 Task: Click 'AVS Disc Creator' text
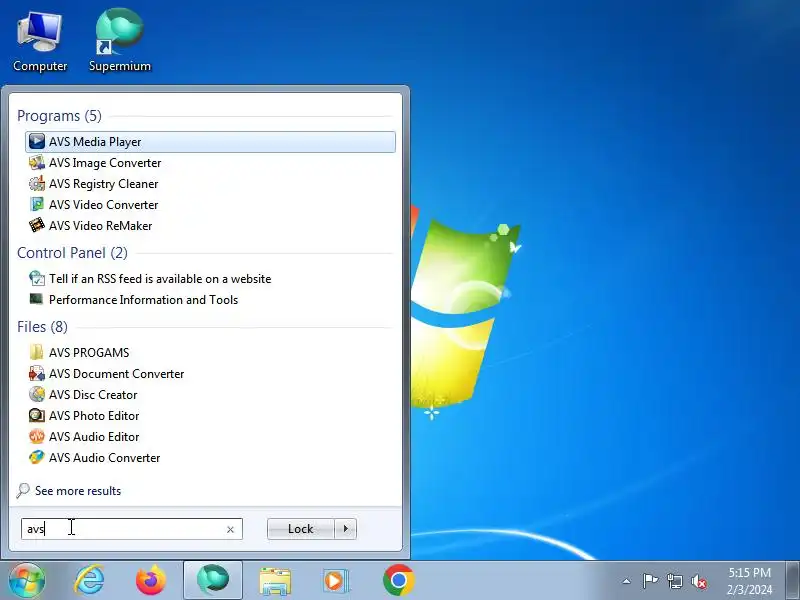[x=93, y=394]
